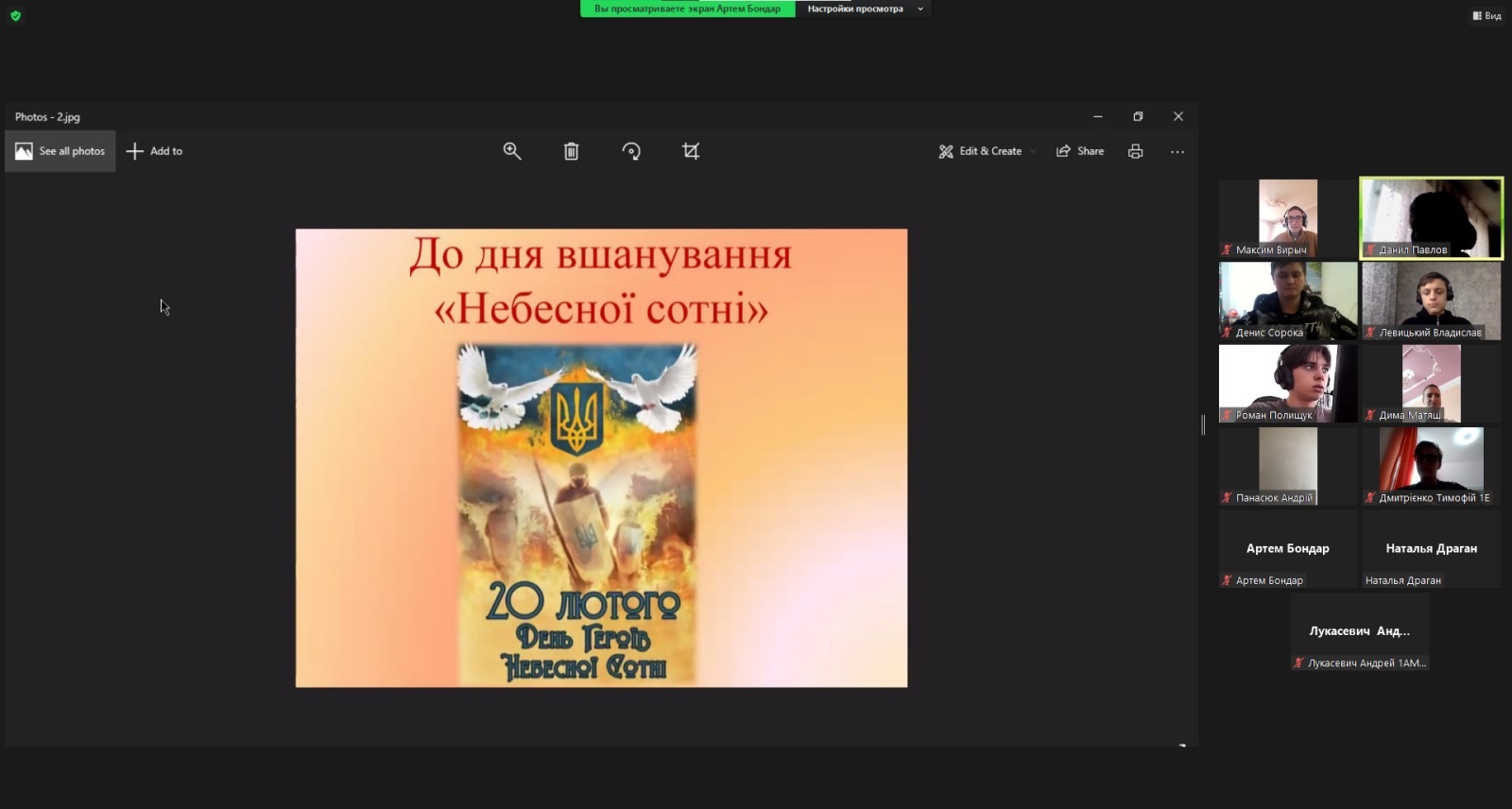Select Дмитрієнко Тимофій video tile
Viewport: 1512px width, 809px height.
click(x=1432, y=466)
